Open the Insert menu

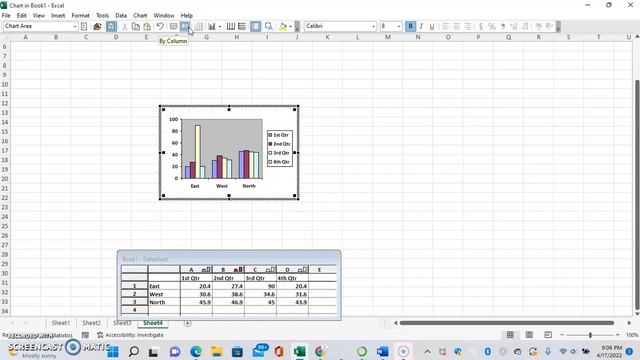pyautogui.click(x=58, y=16)
